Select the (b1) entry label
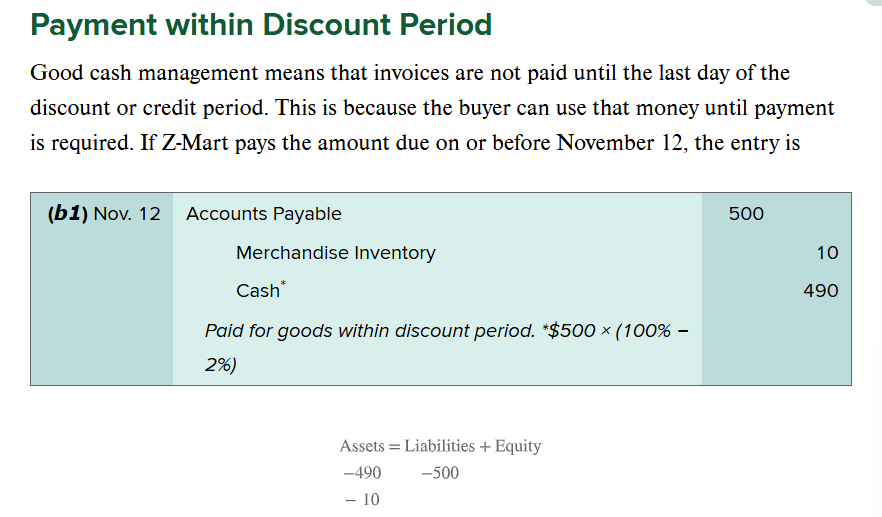The width and height of the screenshot is (882, 517). [68, 214]
